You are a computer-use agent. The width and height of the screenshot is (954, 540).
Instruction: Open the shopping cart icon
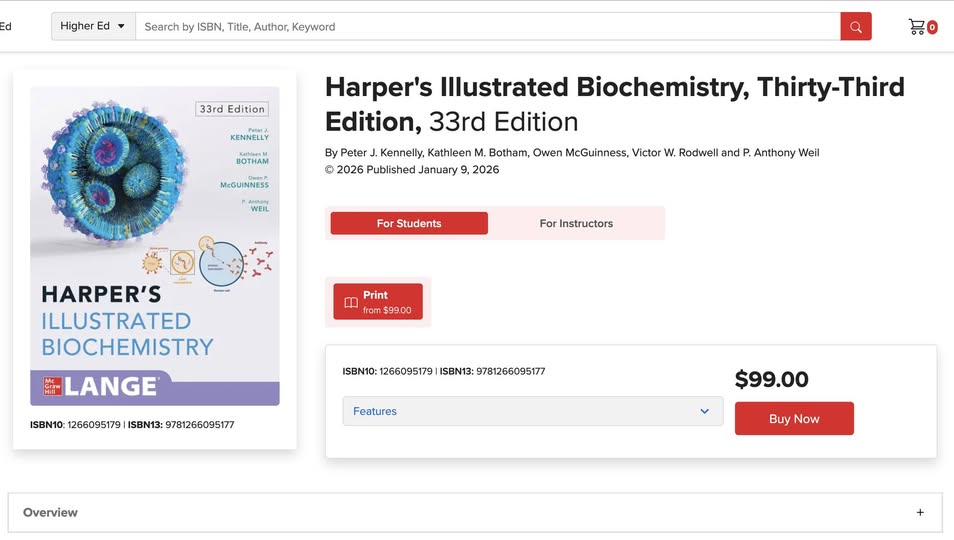coord(916,27)
